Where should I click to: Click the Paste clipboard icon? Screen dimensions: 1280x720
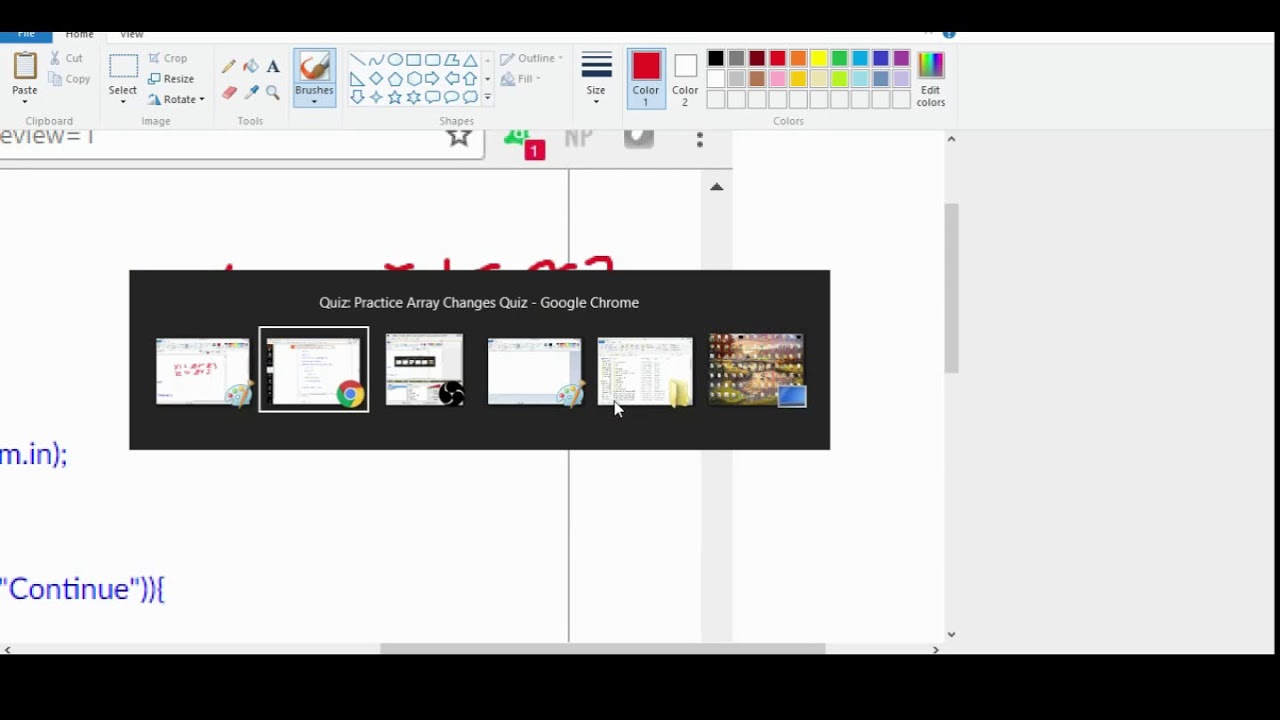(25, 66)
